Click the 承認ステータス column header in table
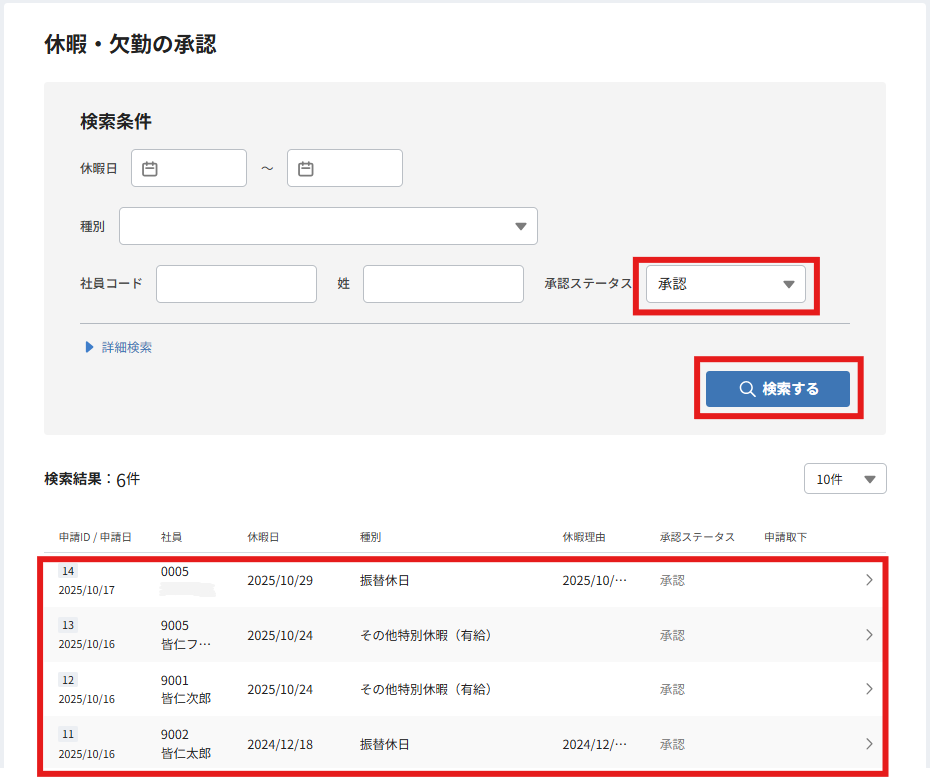 (697, 537)
